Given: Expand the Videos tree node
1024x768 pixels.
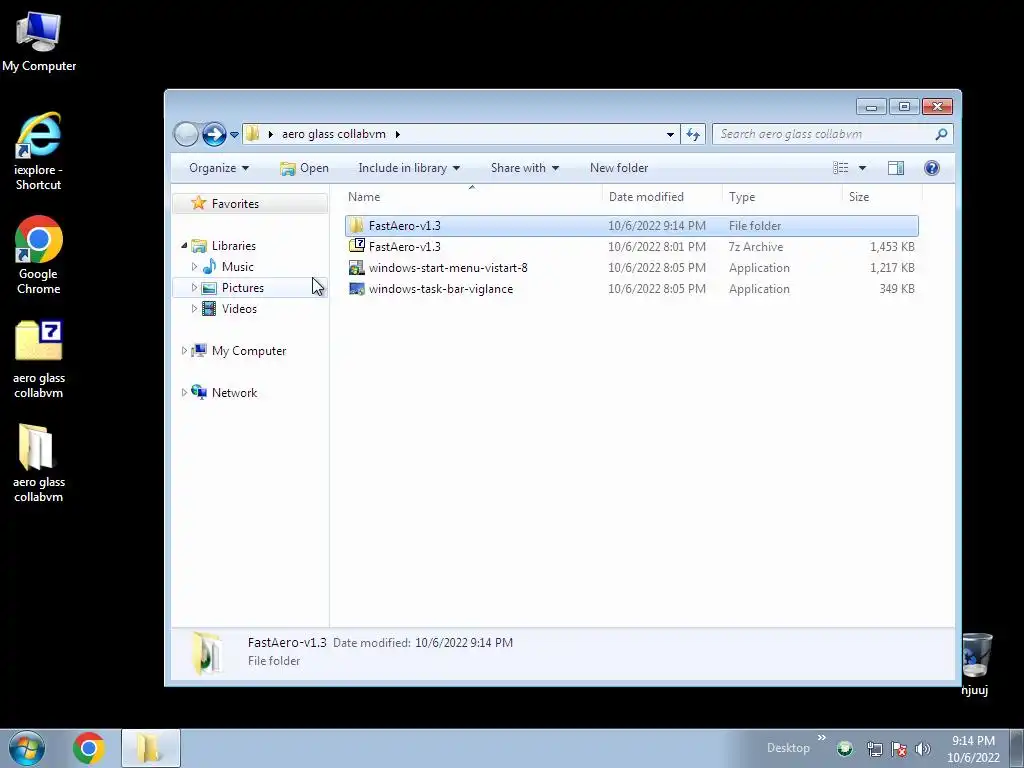Looking at the screenshot, I should (194, 308).
